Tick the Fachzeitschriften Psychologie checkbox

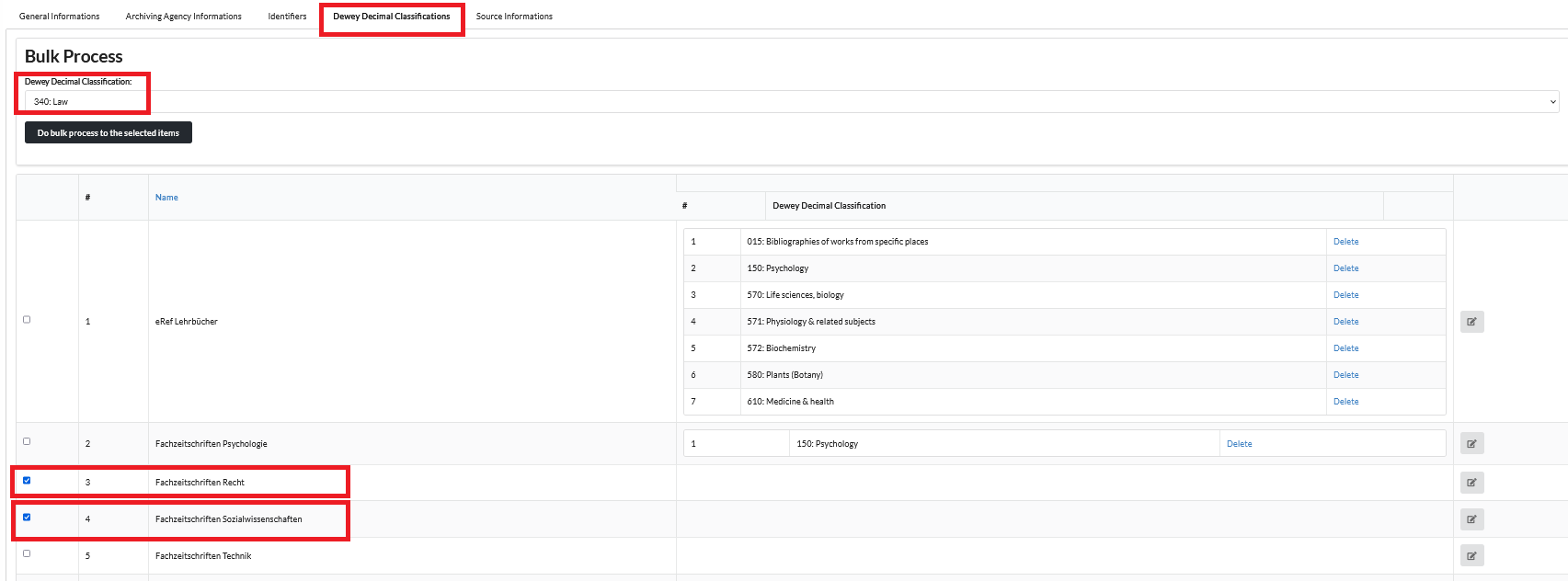coord(27,441)
